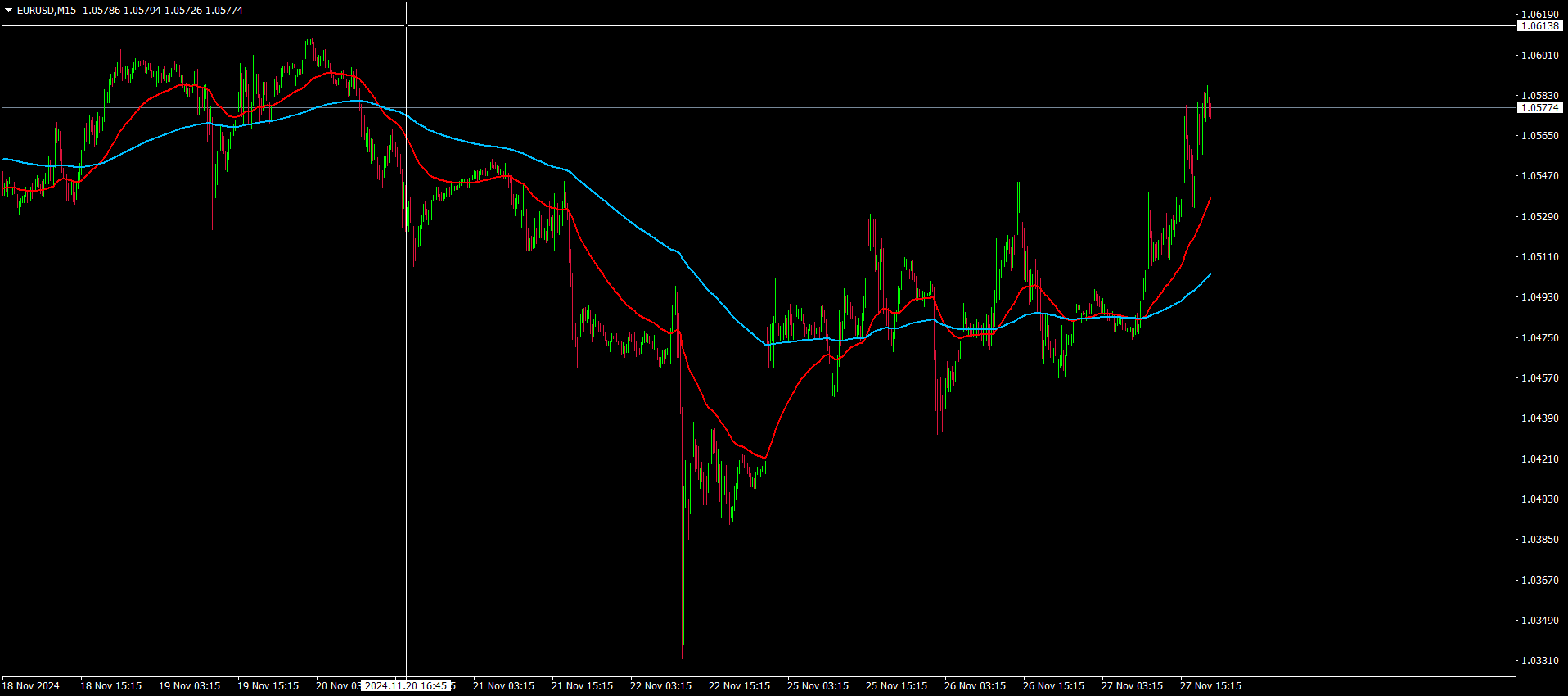Click the 21 Nov 03:15 time label
Image resolution: width=1568 pixels, height=696 pixels.
[503, 686]
